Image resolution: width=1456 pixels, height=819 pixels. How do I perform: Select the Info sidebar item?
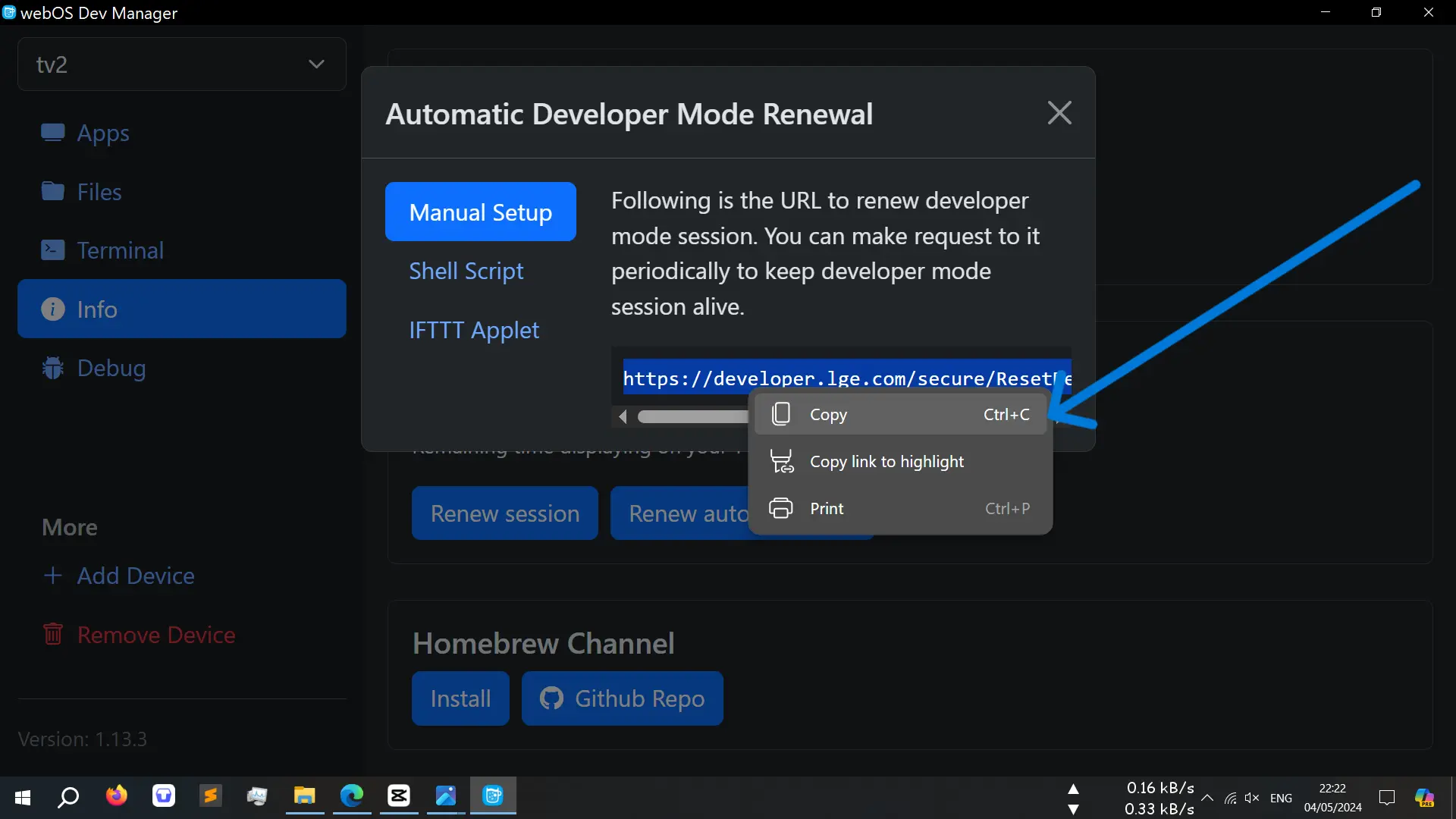[x=182, y=309]
